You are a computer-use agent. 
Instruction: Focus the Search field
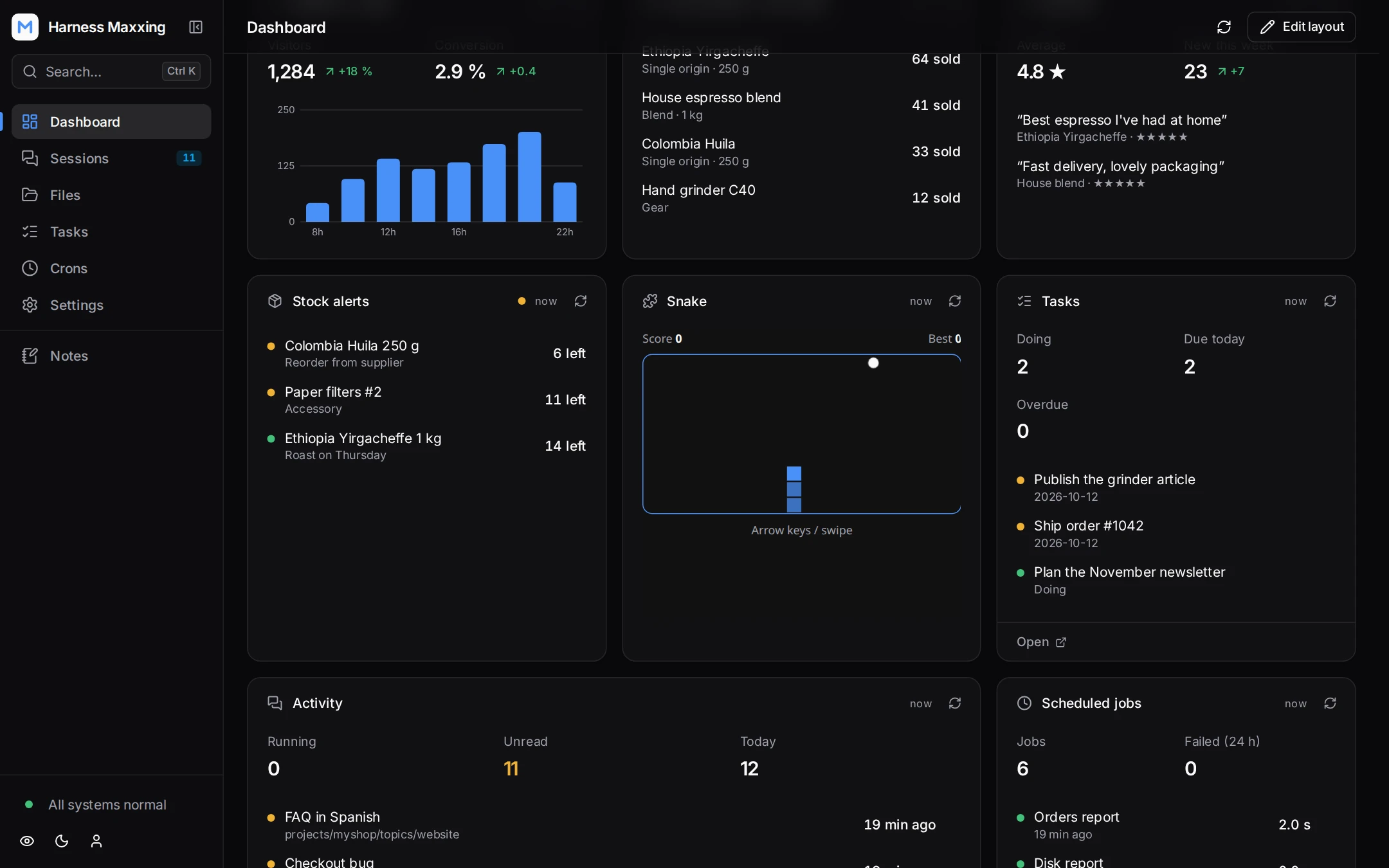(x=111, y=71)
